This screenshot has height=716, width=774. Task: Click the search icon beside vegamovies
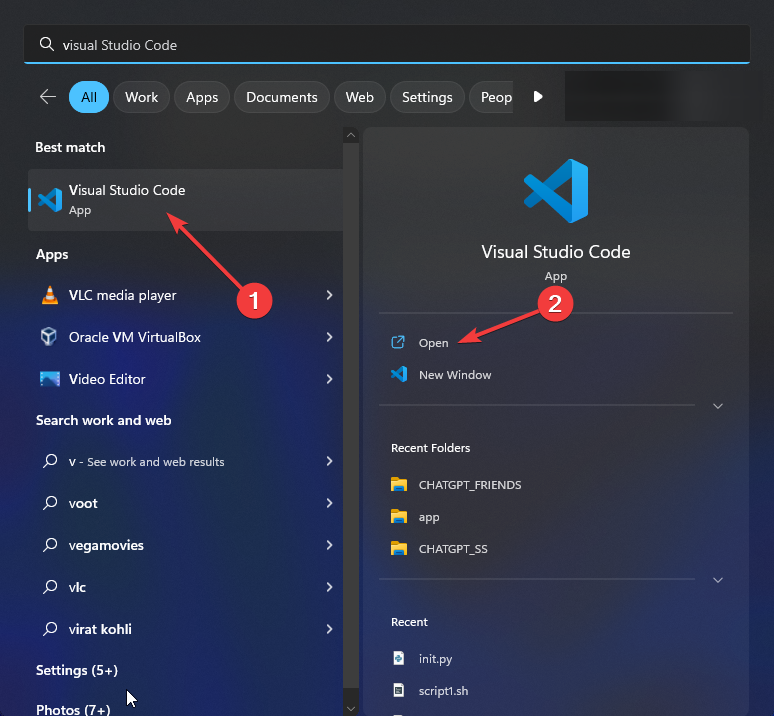[x=50, y=545]
